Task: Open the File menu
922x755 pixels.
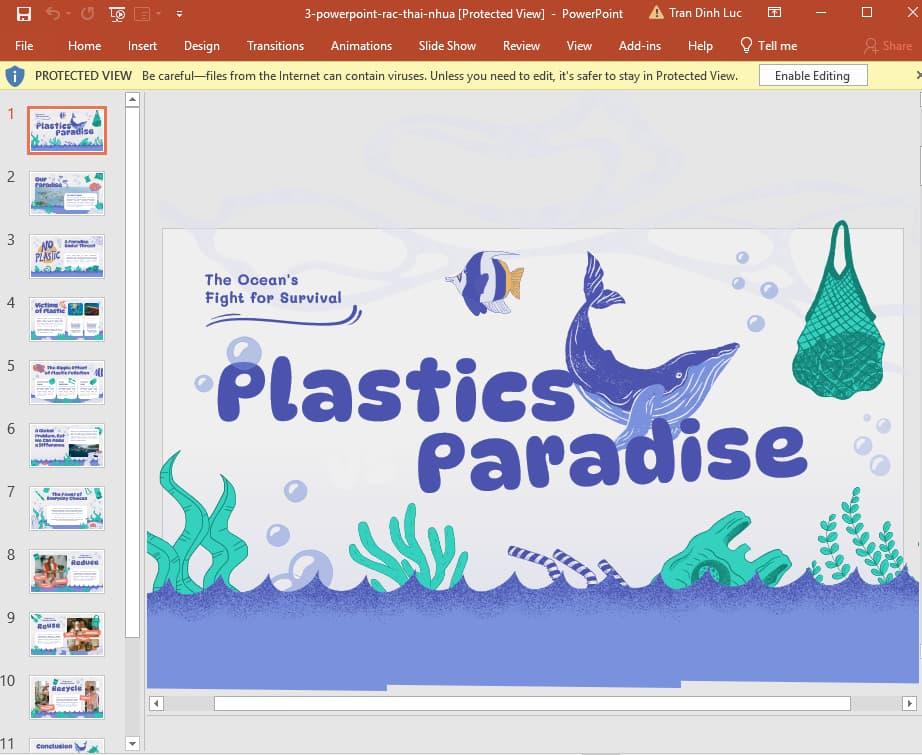Action: pos(24,45)
